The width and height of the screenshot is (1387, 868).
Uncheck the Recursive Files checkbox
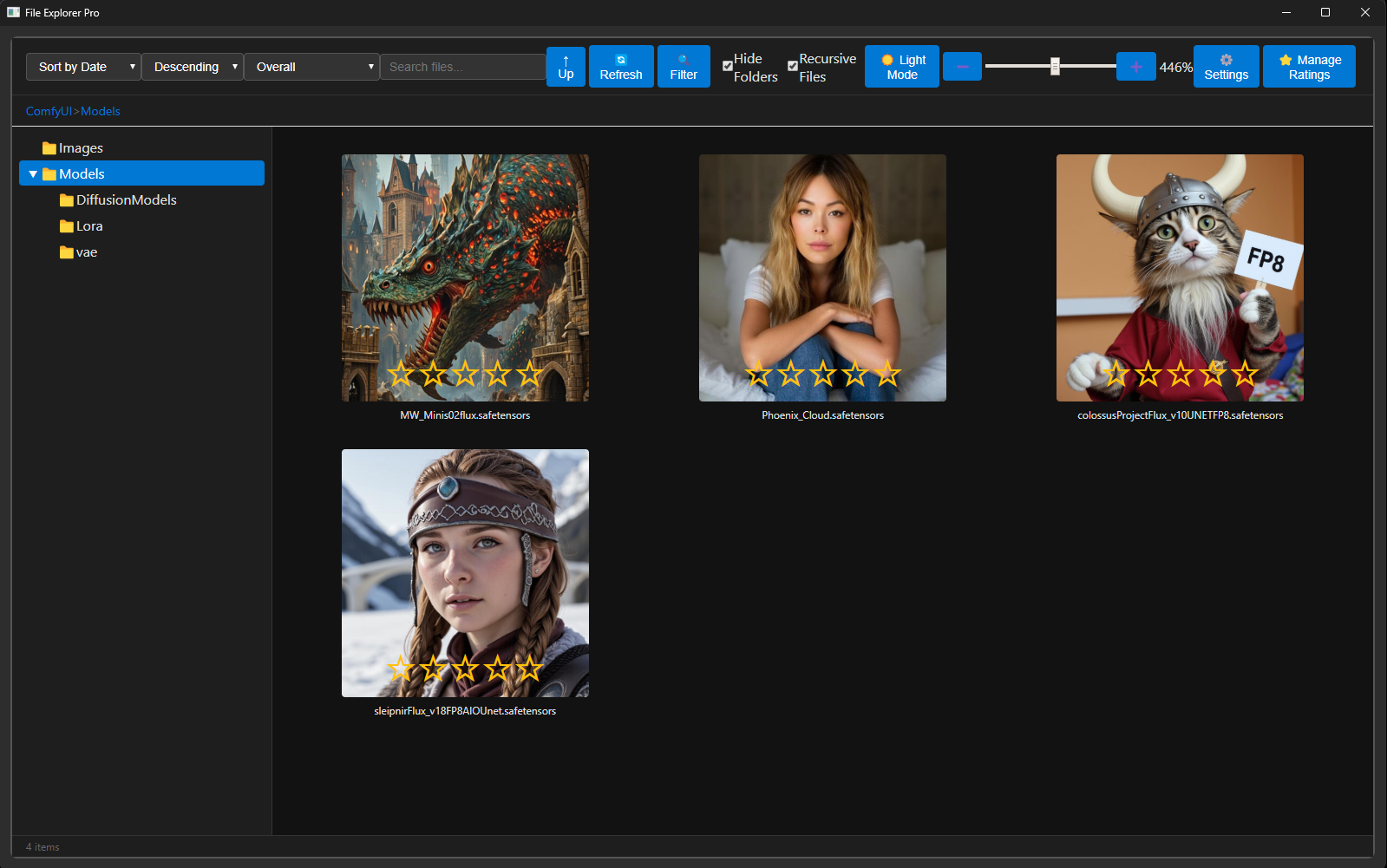(793, 67)
